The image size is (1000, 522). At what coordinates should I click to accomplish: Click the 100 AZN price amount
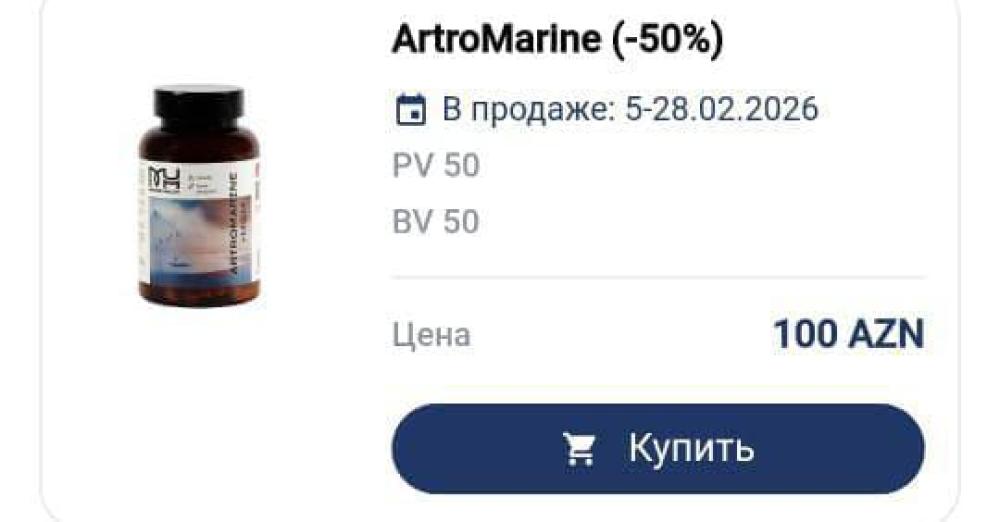click(848, 334)
